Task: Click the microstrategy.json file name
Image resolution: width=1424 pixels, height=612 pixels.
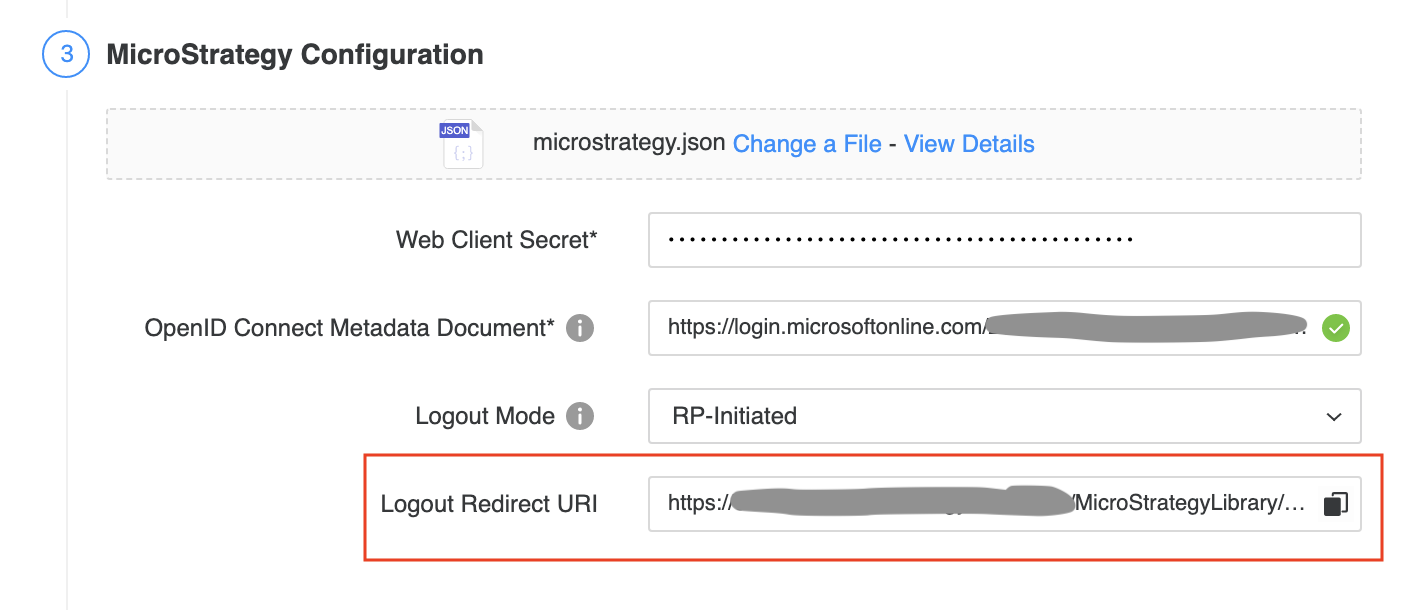Action: pos(628,143)
